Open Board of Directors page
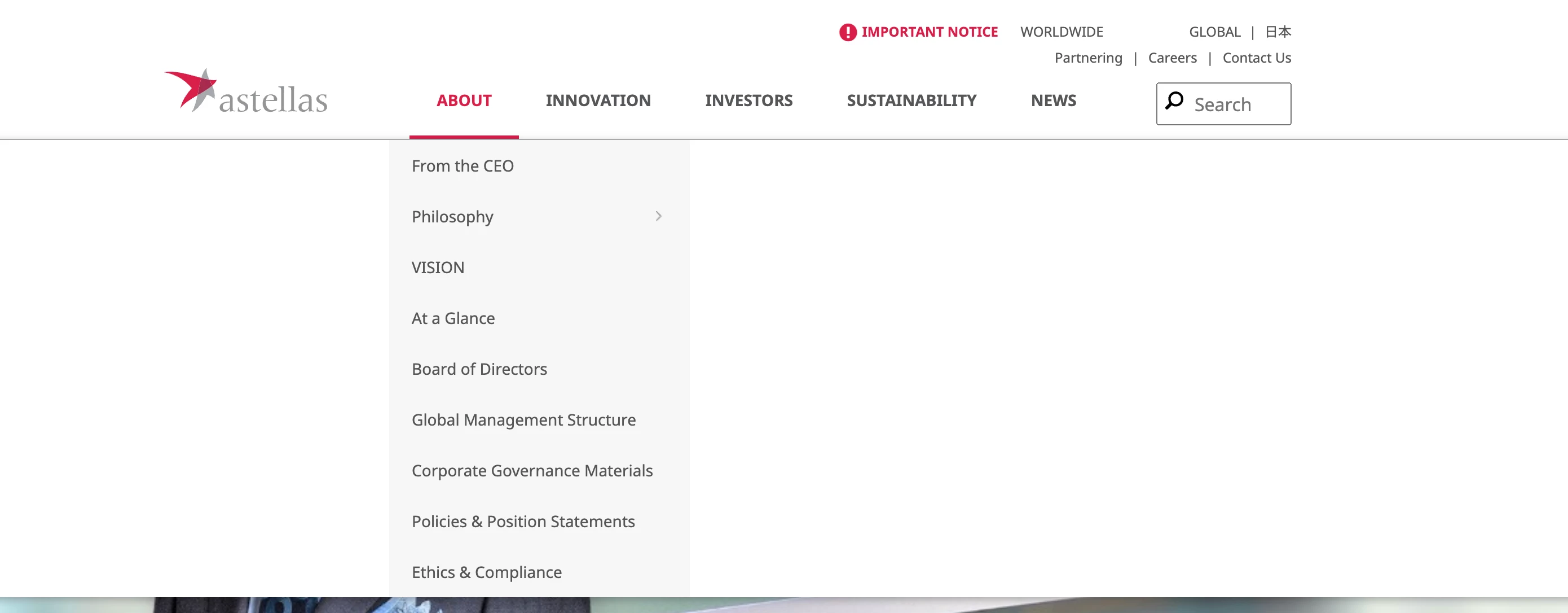This screenshot has height=613, width=1568. point(479,369)
